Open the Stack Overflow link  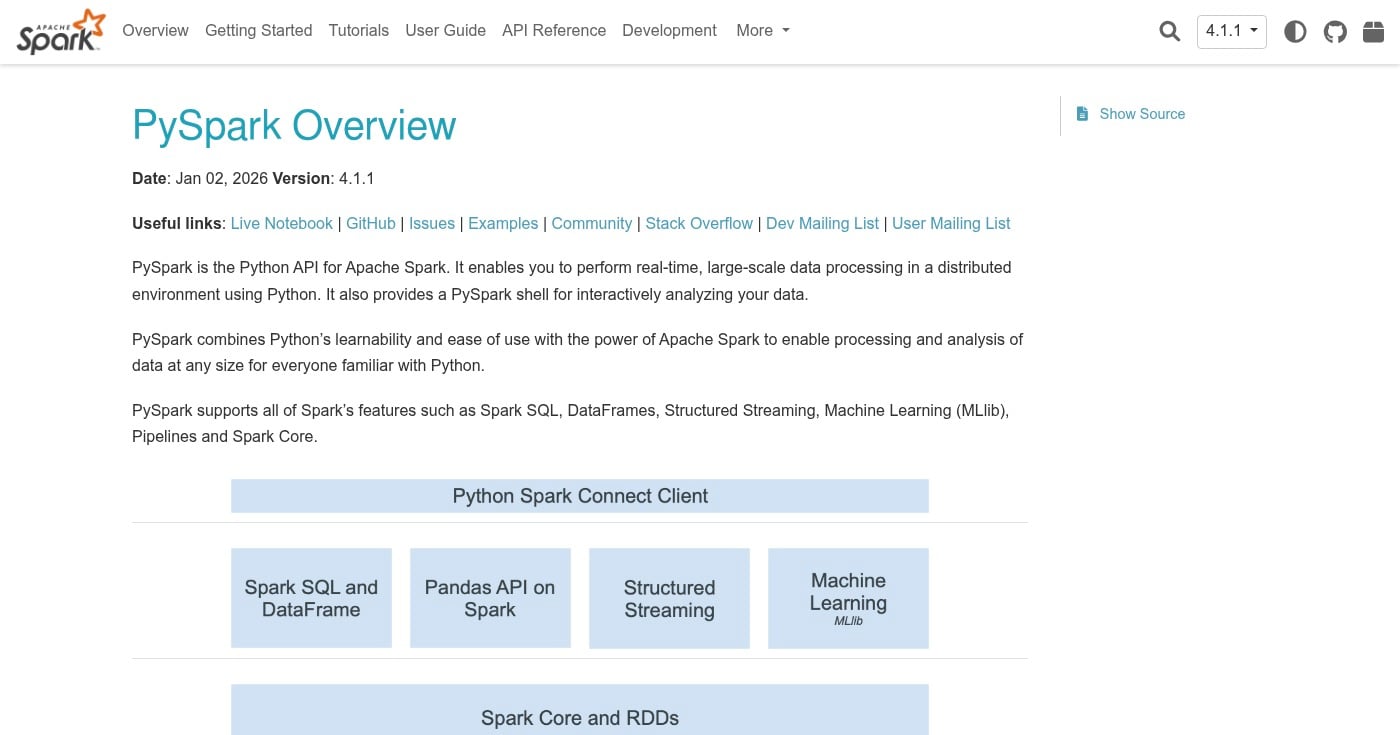tap(699, 224)
